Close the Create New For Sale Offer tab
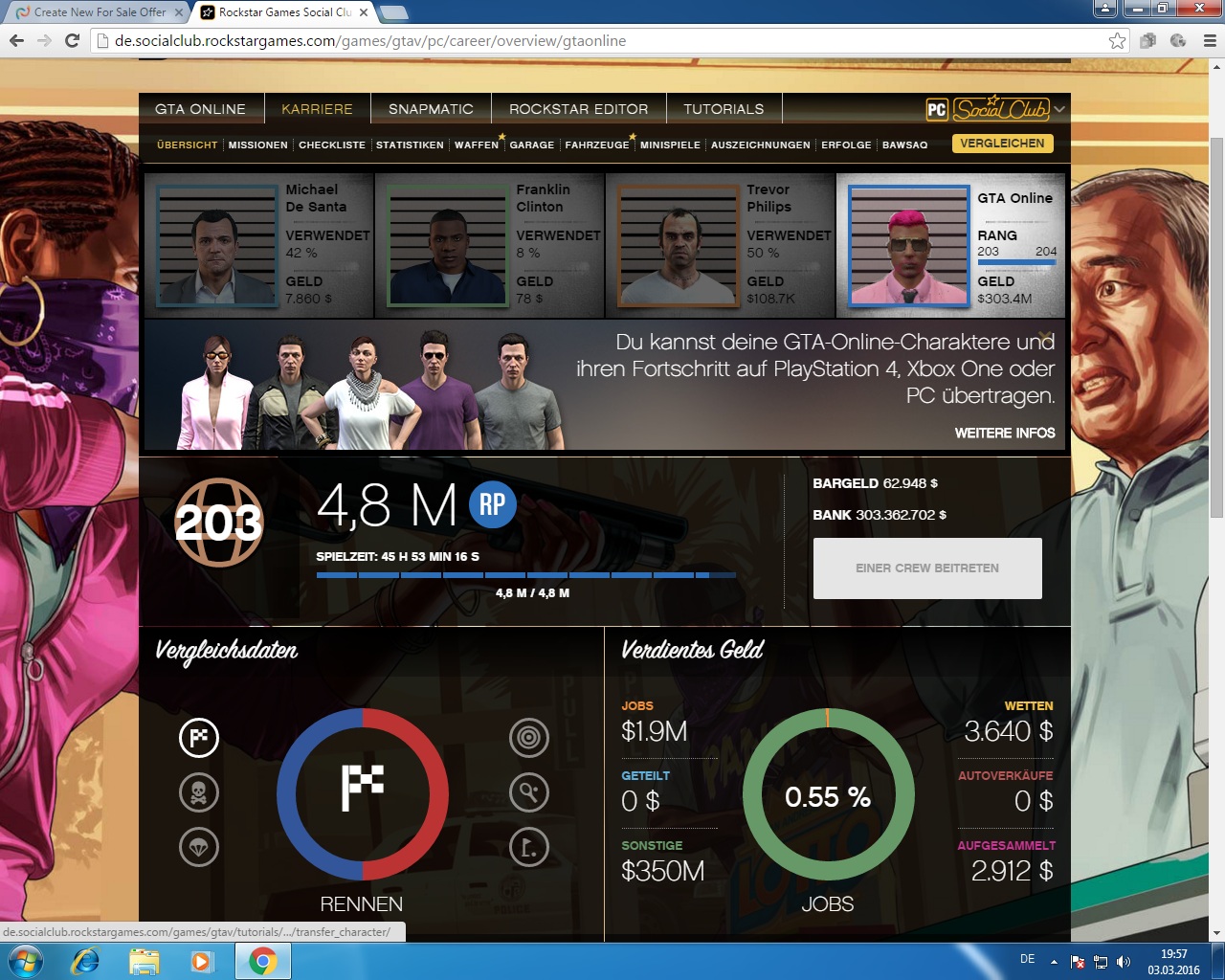This screenshot has width=1225, height=980. 179,12
